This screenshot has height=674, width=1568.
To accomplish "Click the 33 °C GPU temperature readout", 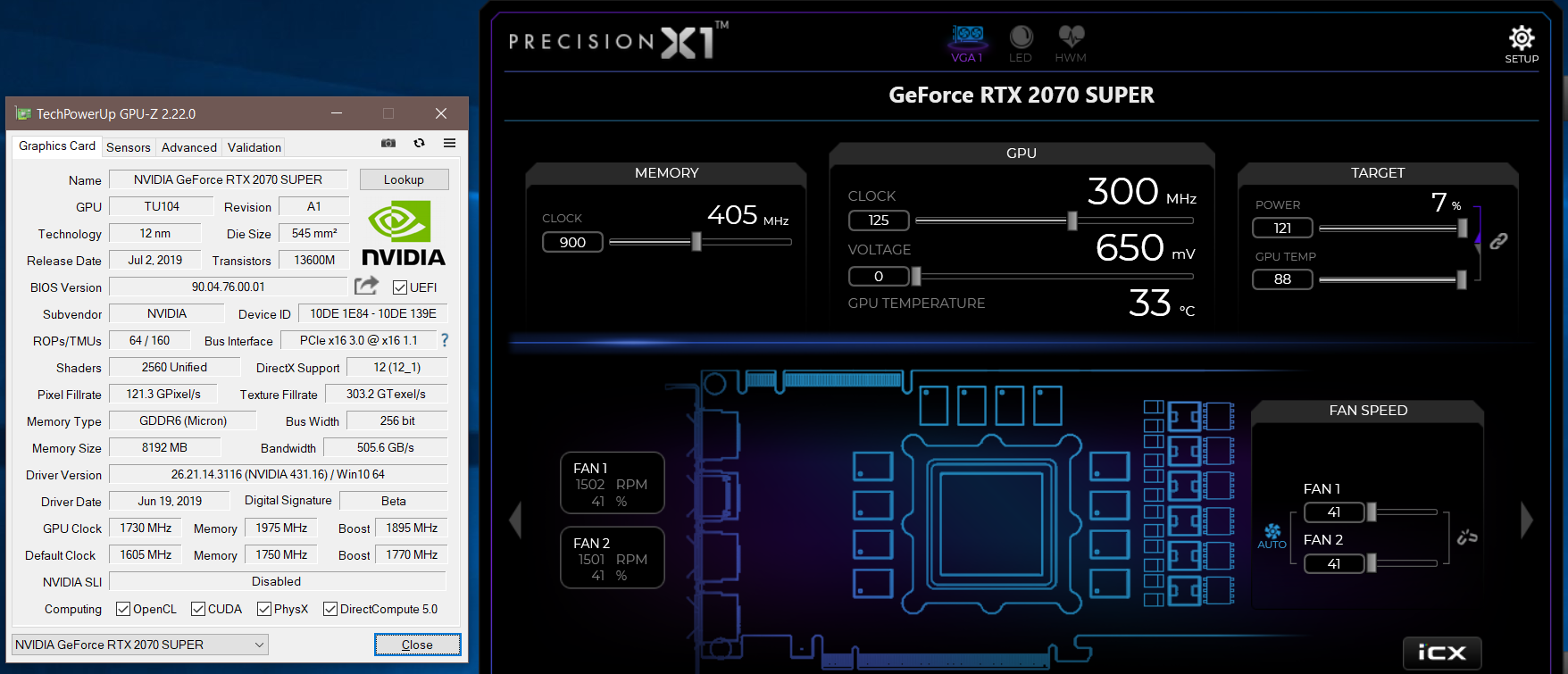I will coord(1161,304).
